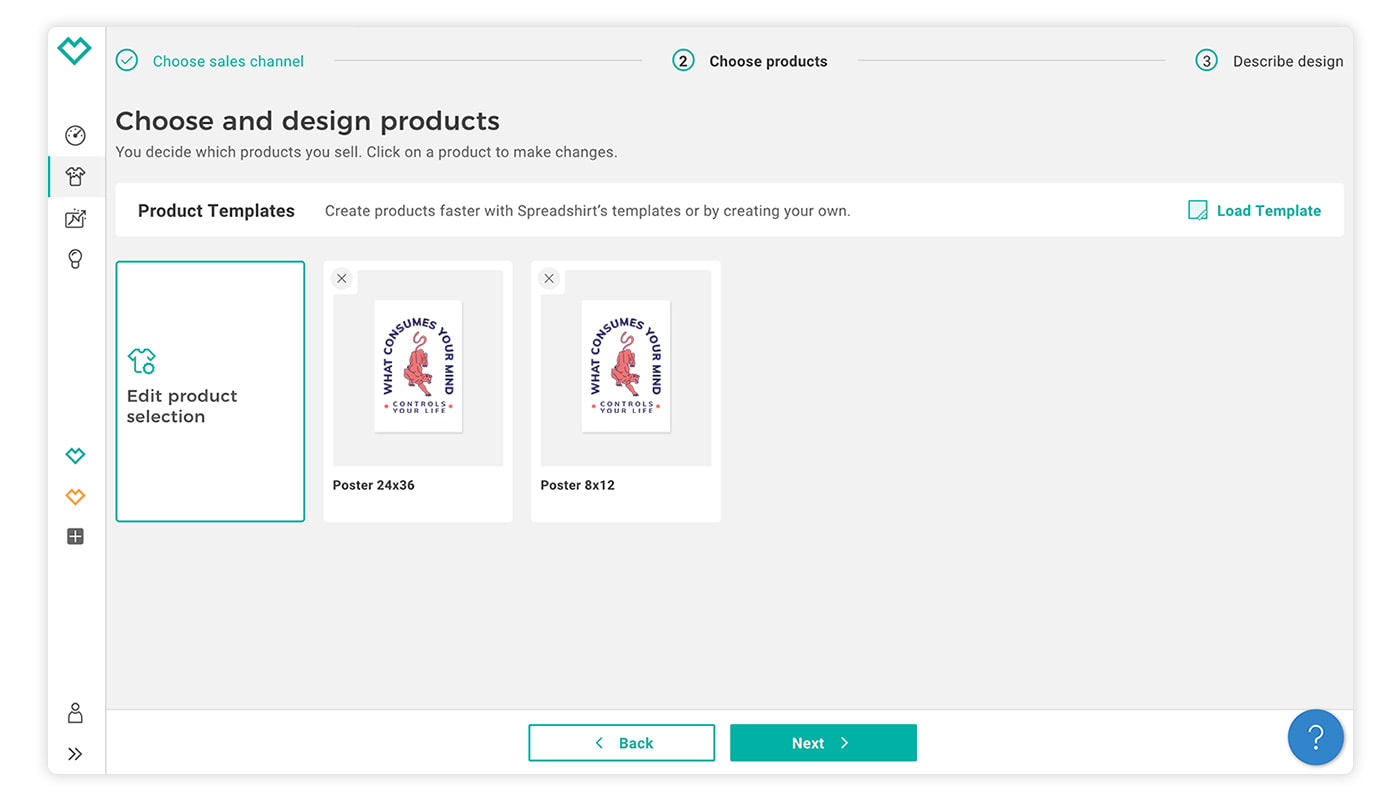Remove the Poster 8x12 product
This screenshot has width=1400, height=800.
[x=549, y=279]
